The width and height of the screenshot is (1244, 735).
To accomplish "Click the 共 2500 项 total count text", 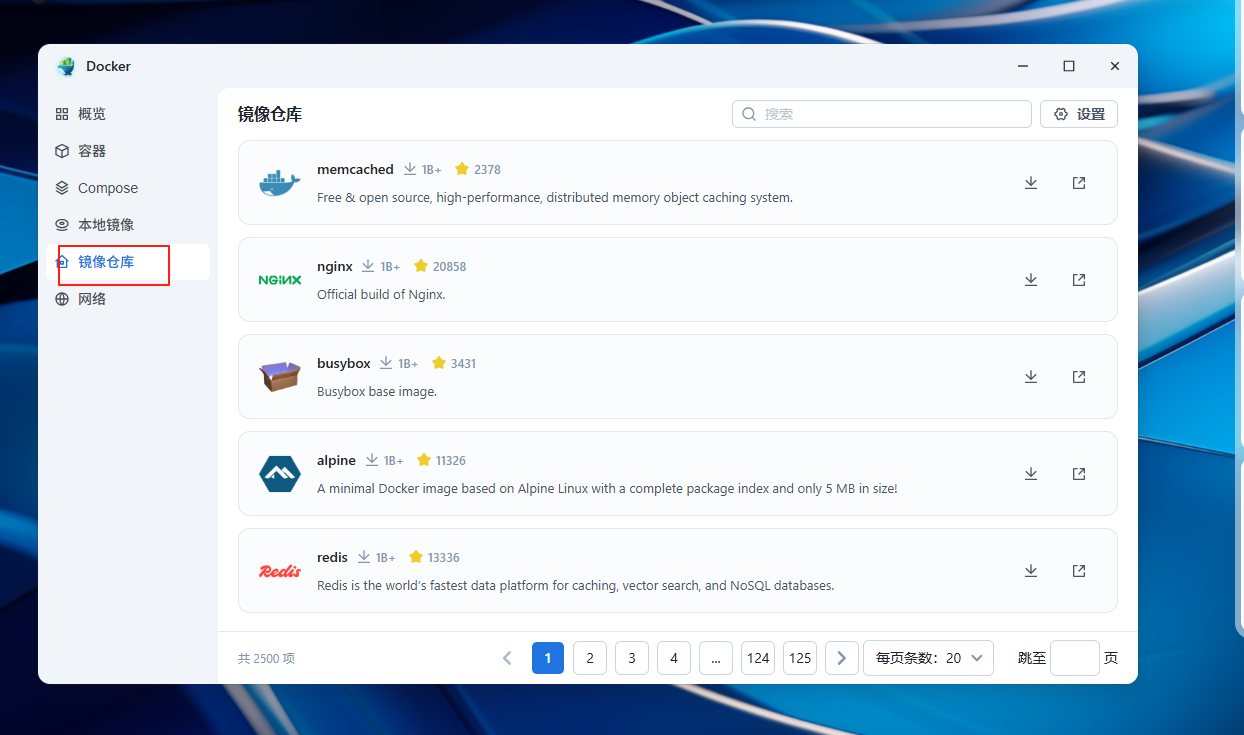I will point(266,659).
